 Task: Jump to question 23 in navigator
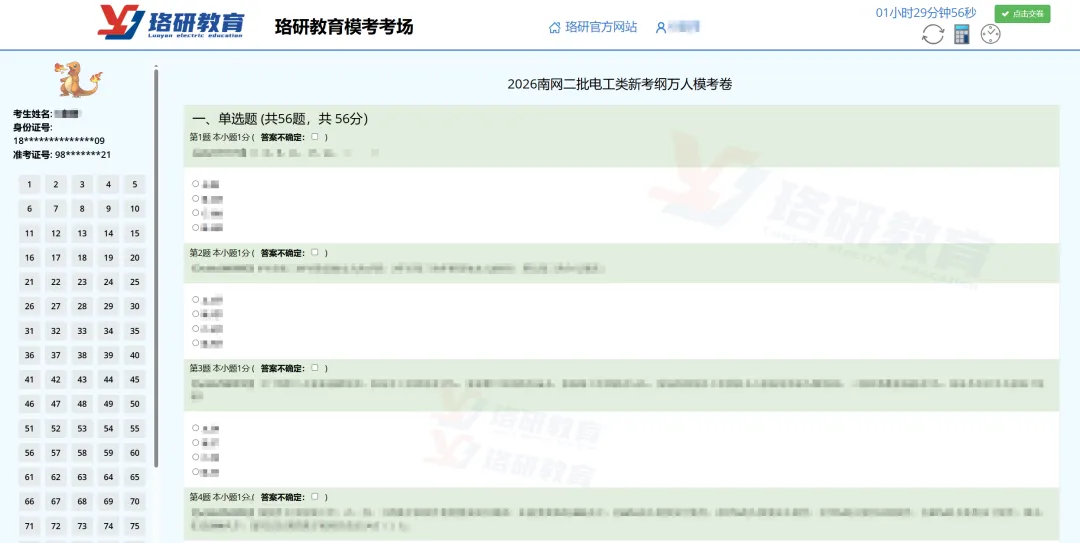[82, 282]
